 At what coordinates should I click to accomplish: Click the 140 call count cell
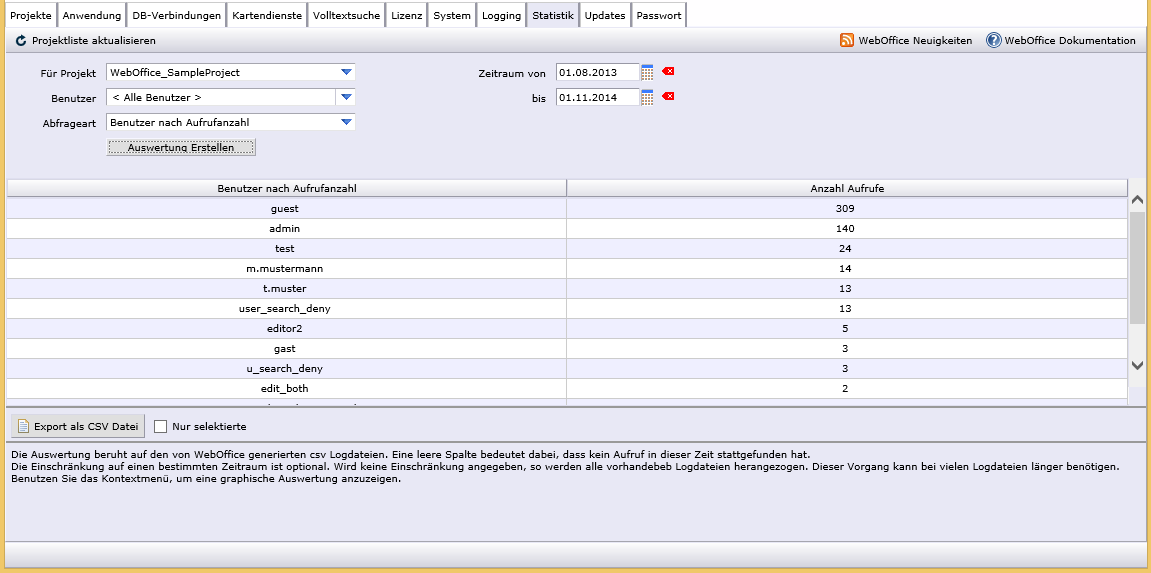point(846,228)
